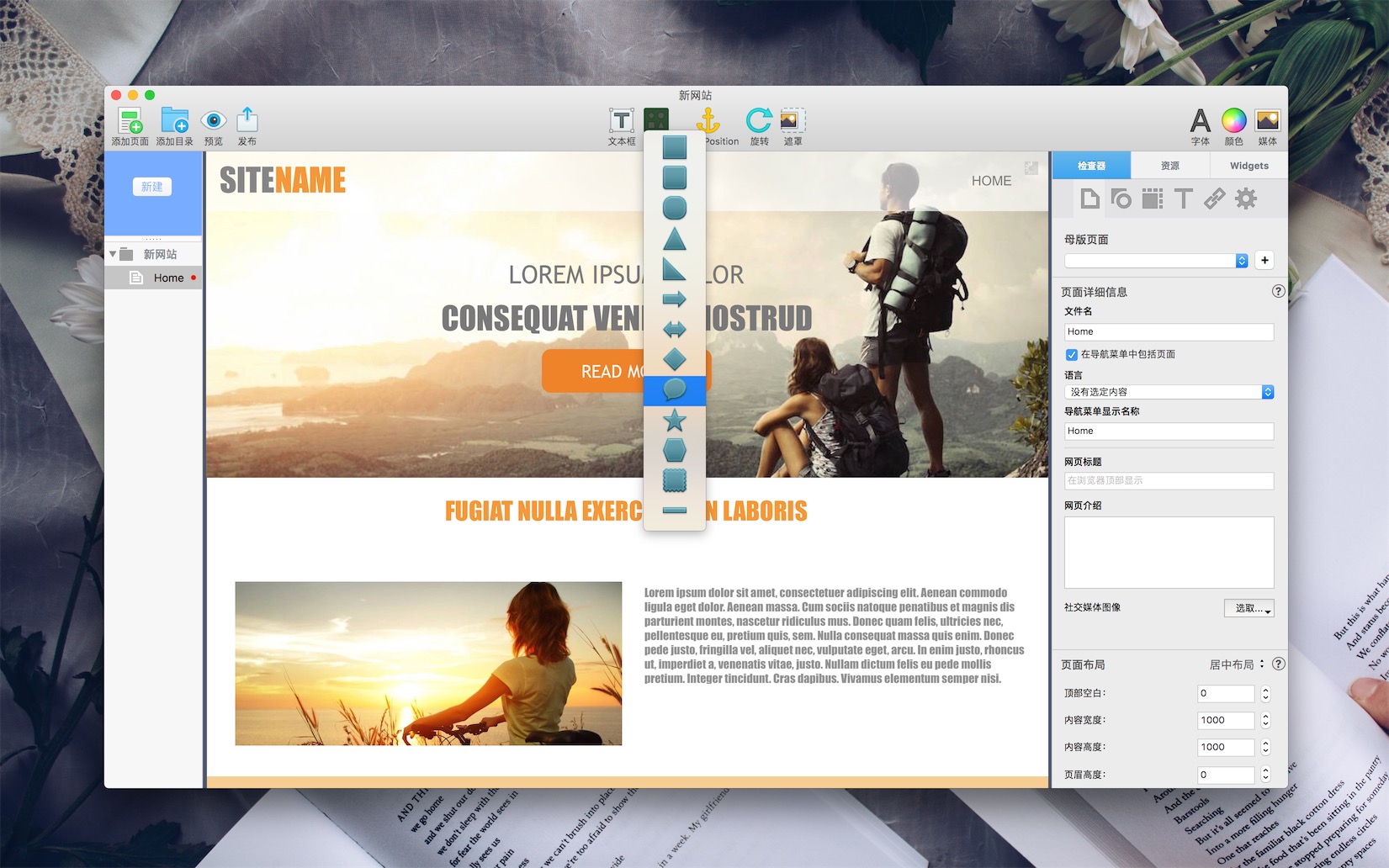
Task: Click the 网页标题 input field
Action: point(1169,481)
